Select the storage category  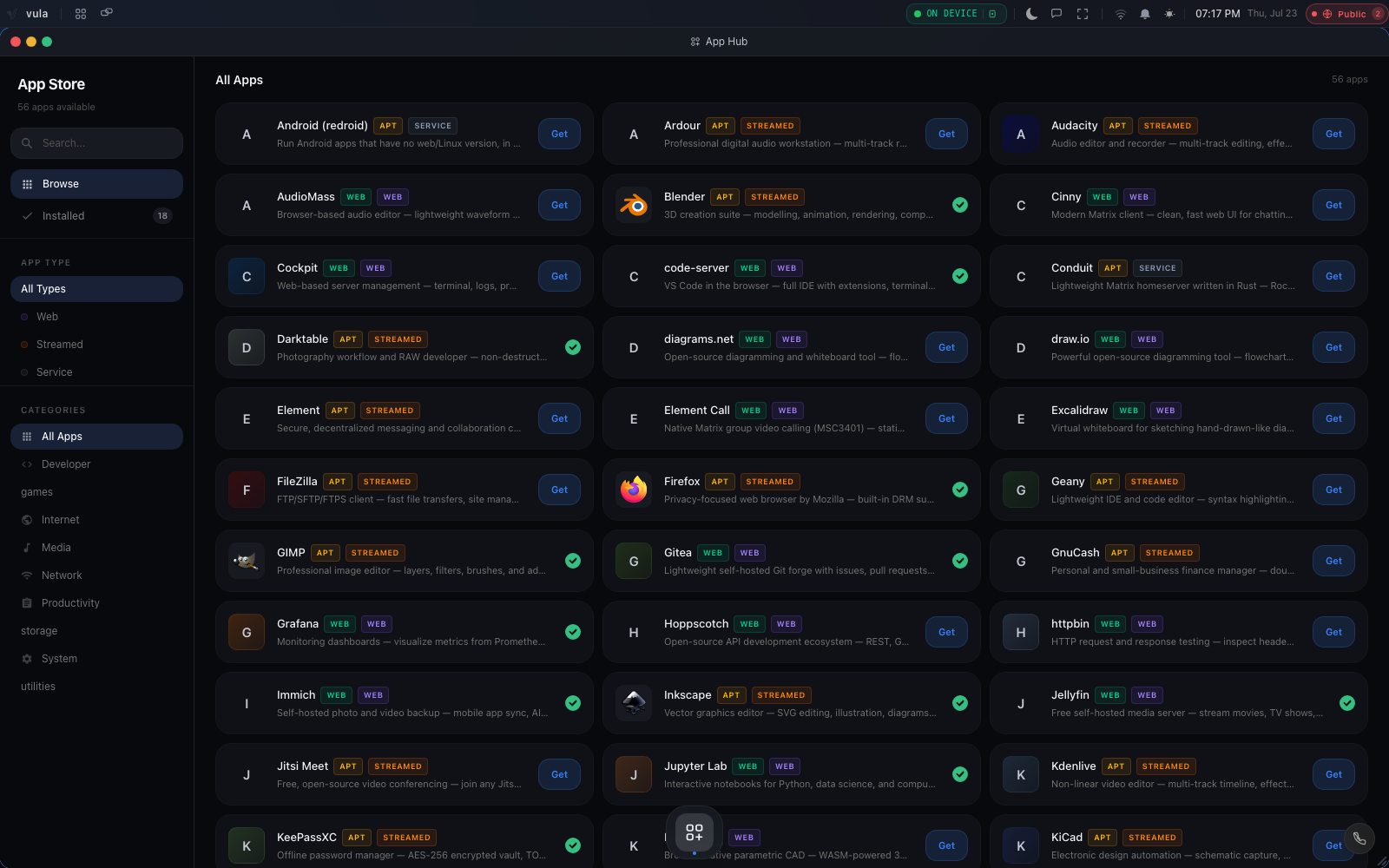pyautogui.click(x=96, y=631)
